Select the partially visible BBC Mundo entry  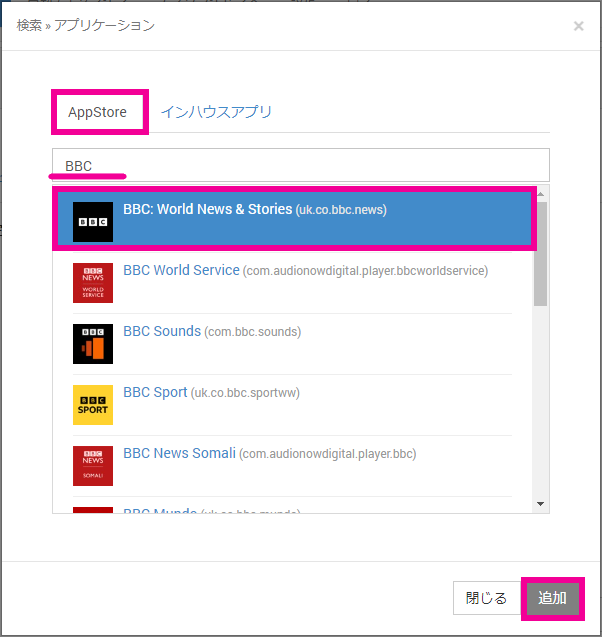pyautogui.click(x=160, y=512)
